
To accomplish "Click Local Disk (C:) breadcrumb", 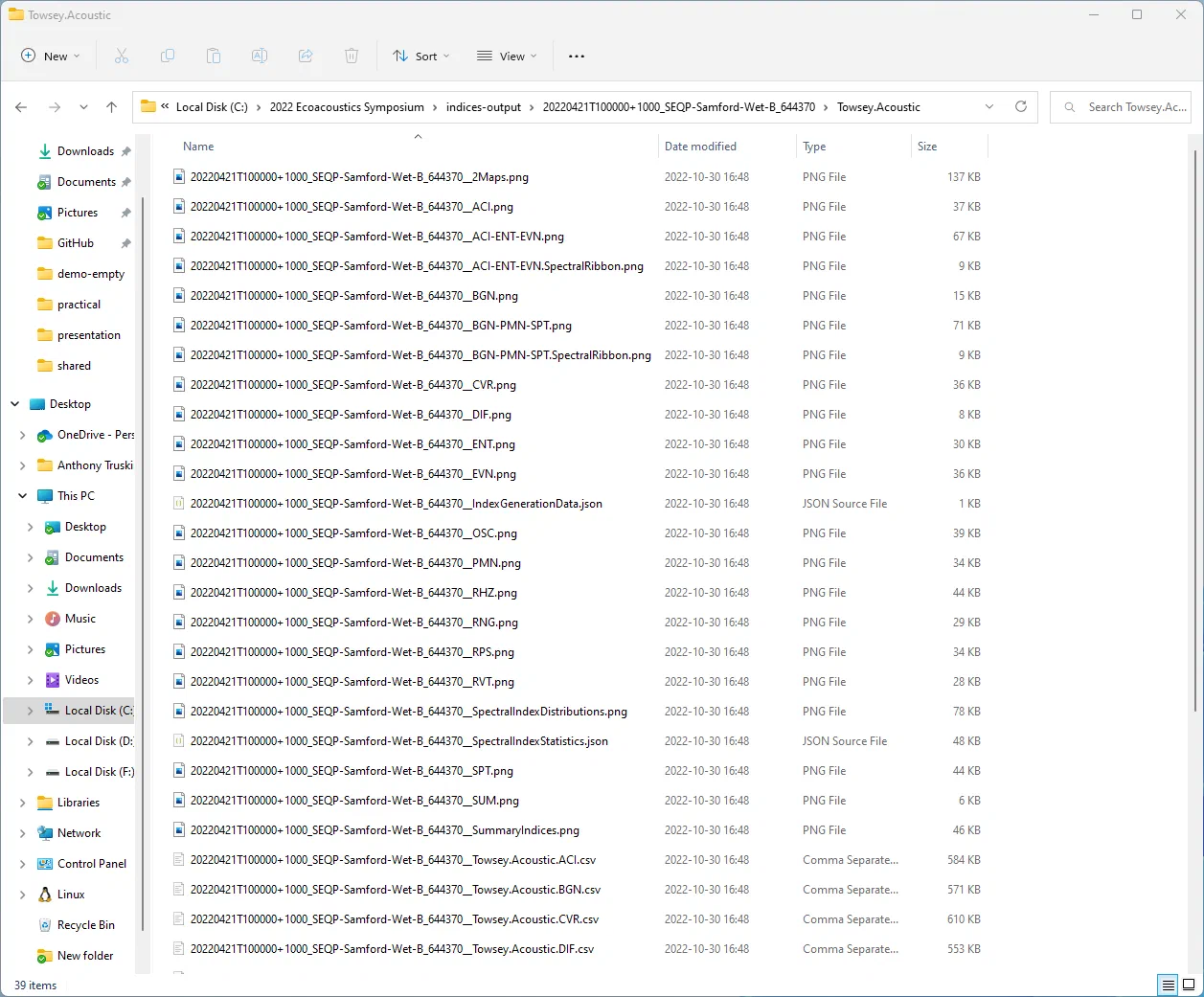I will pyautogui.click(x=212, y=107).
